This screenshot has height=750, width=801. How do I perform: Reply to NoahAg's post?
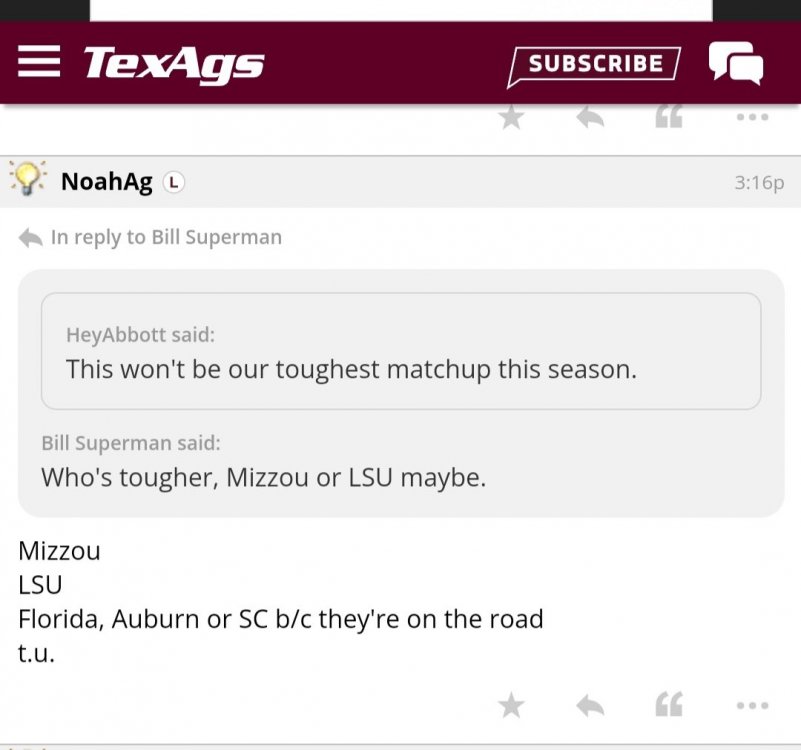(590, 706)
